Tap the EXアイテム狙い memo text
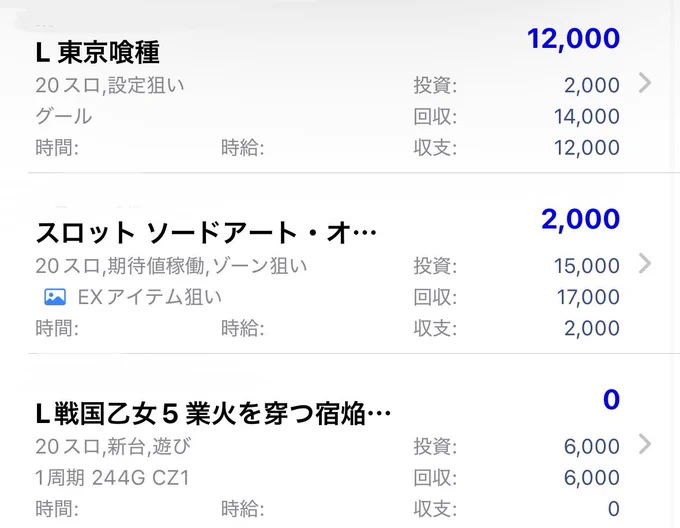Viewport: 680px width, 528px height. point(150,297)
